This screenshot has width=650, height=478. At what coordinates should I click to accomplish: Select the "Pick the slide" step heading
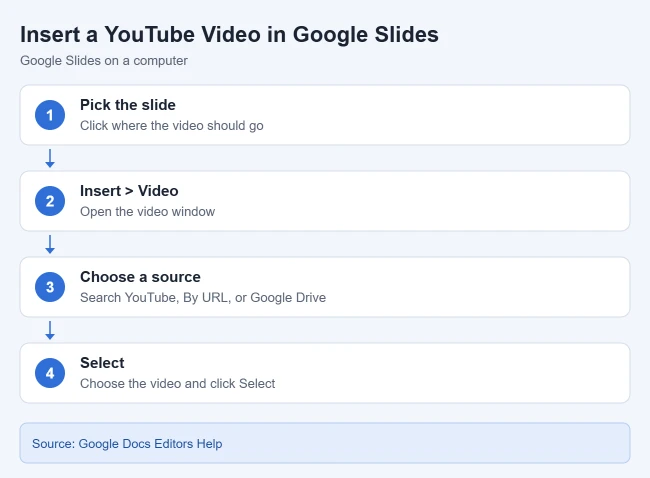[128, 105]
